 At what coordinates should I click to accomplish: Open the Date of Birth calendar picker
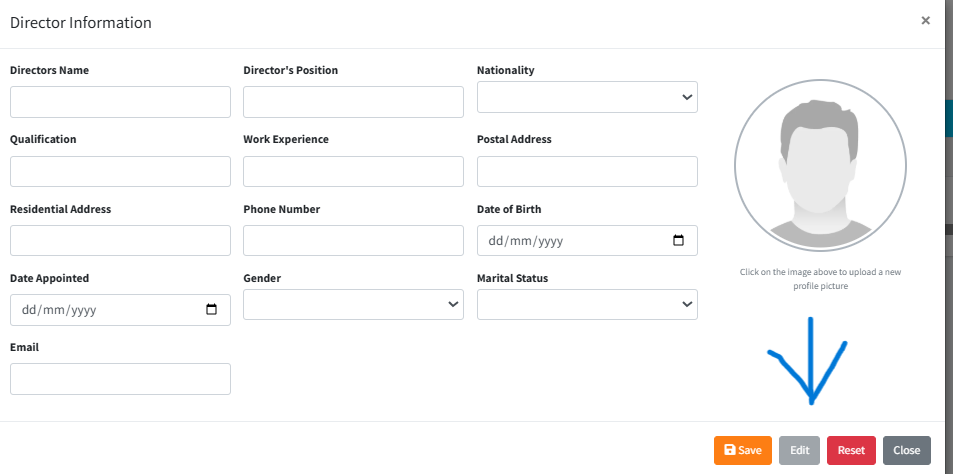click(678, 241)
